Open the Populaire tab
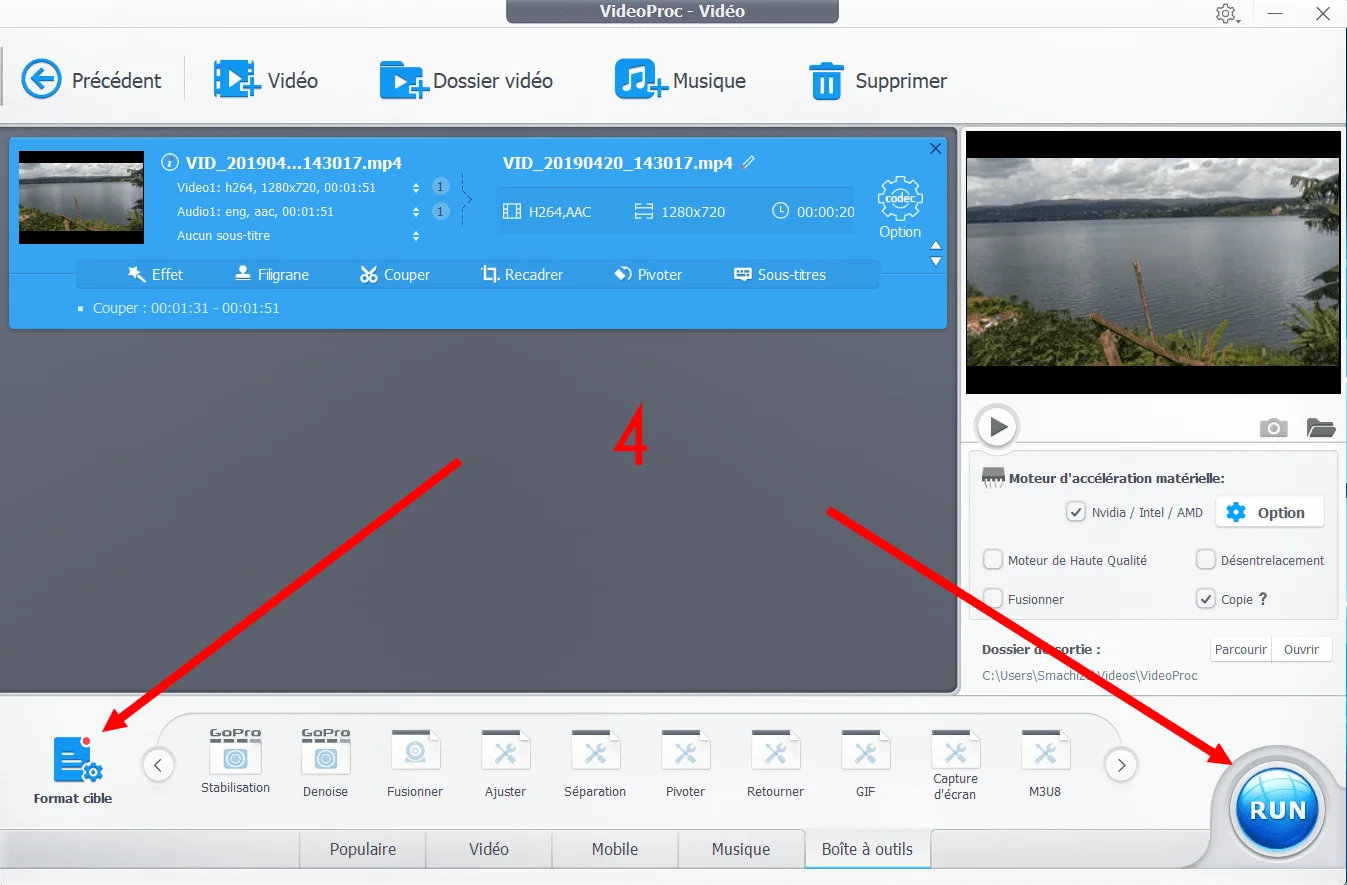The height and width of the screenshot is (885, 1347). tap(362, 849)
